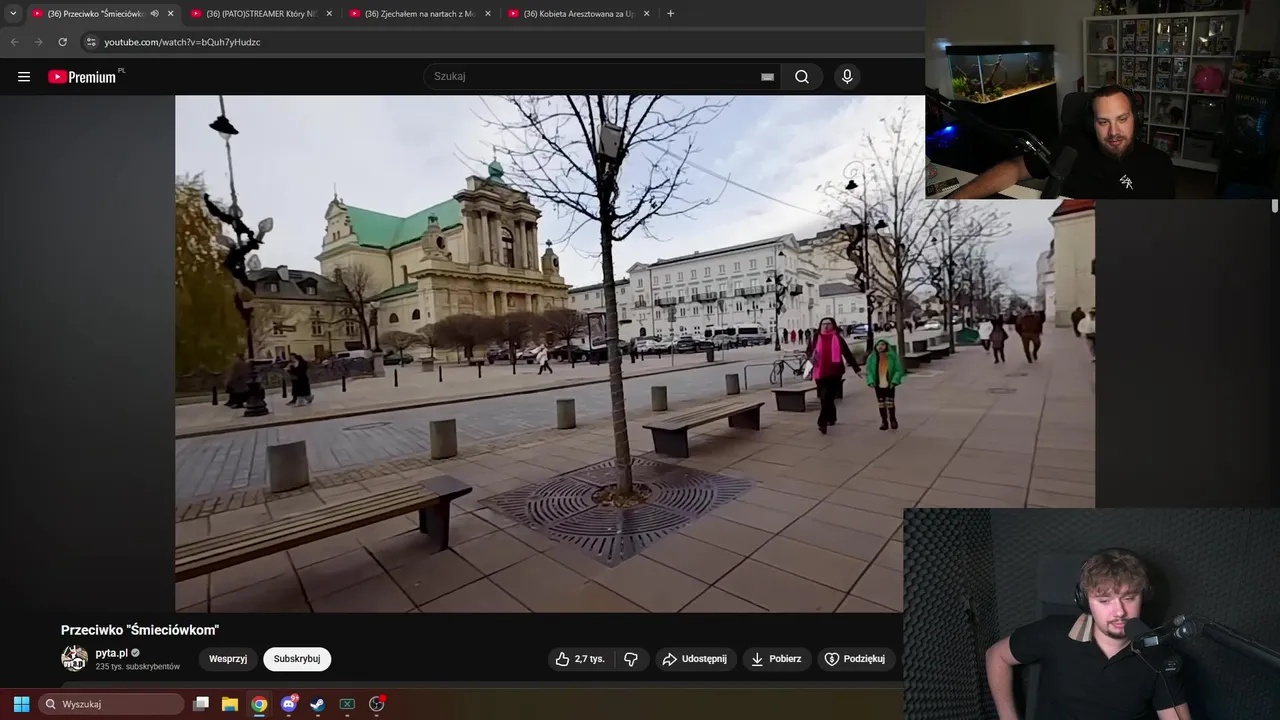Open site information icon in address bar

coord(91,42)
